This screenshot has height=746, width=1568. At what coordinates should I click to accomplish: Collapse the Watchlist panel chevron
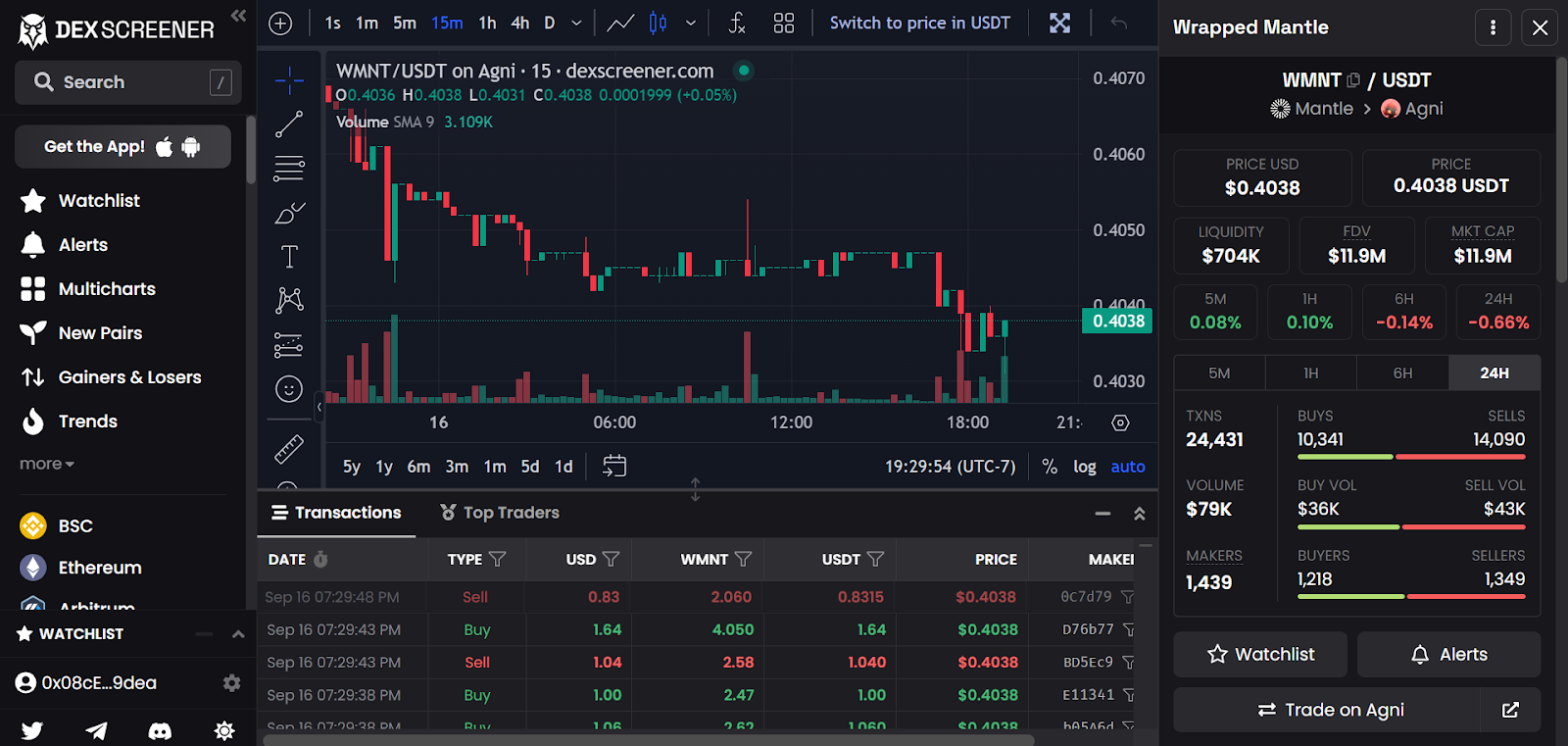tap(238, 634)
